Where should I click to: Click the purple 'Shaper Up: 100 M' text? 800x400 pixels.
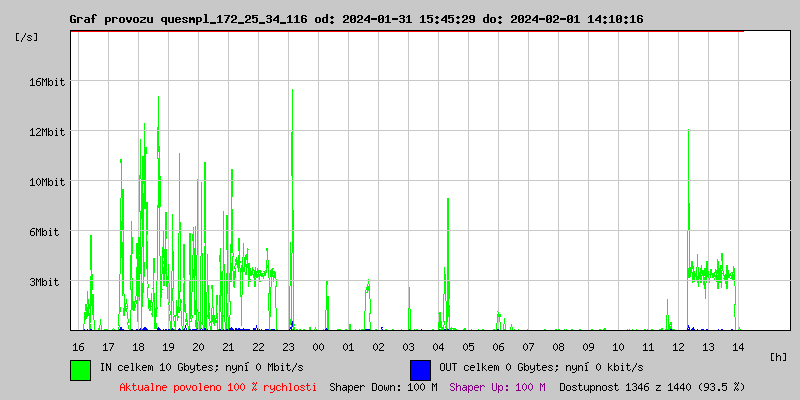coord(497,387)
